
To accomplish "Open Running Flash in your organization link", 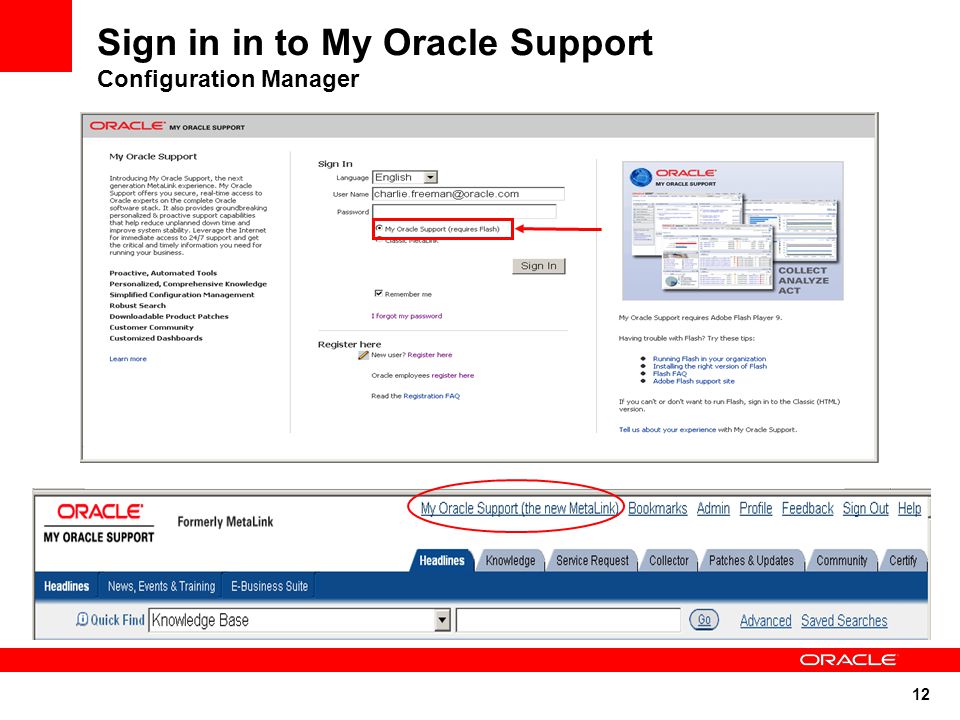I will 709,359.
